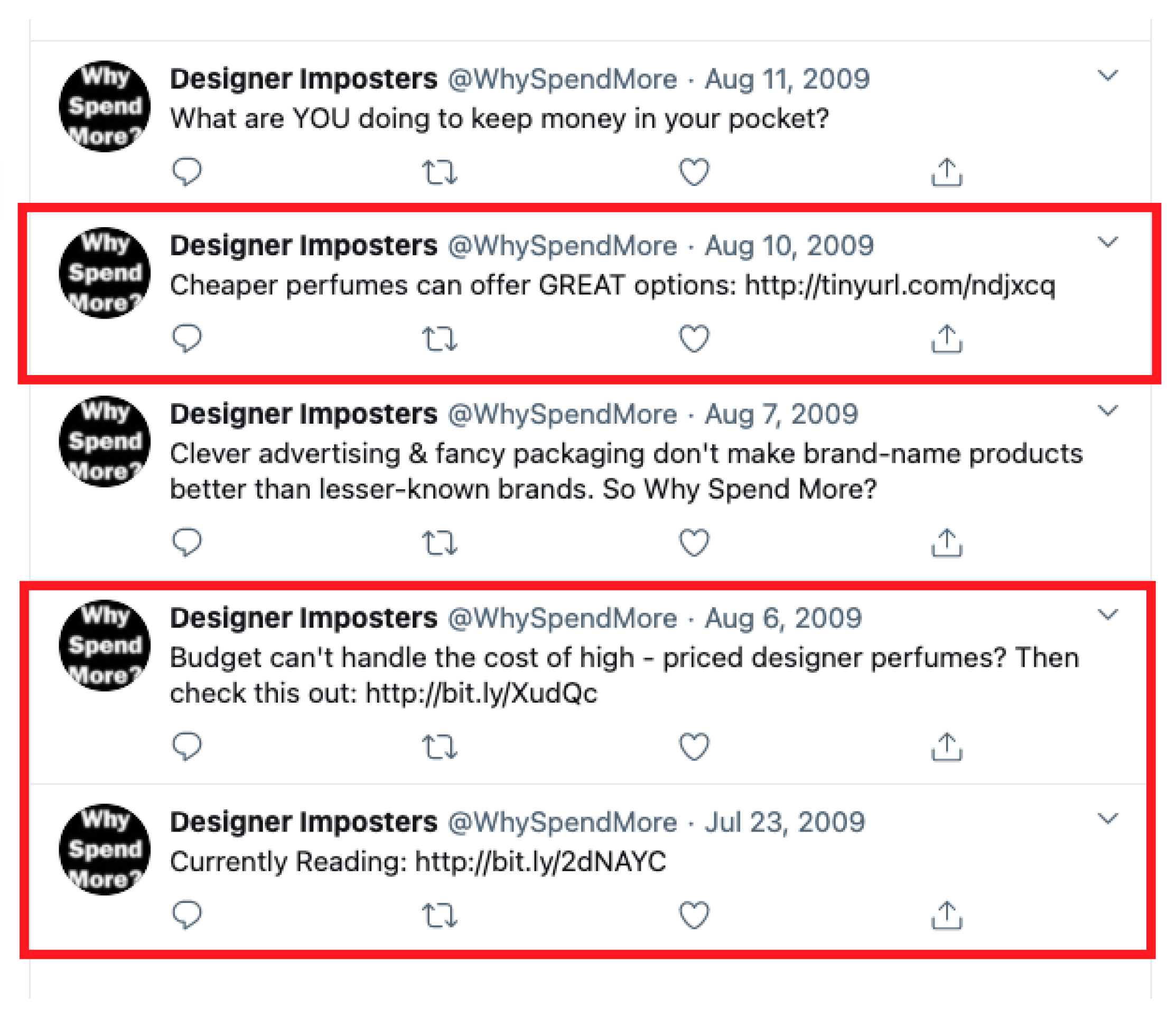Expand options menu for Aug 10 tweet
1176x1017 pixels.
pos(1107,242)
